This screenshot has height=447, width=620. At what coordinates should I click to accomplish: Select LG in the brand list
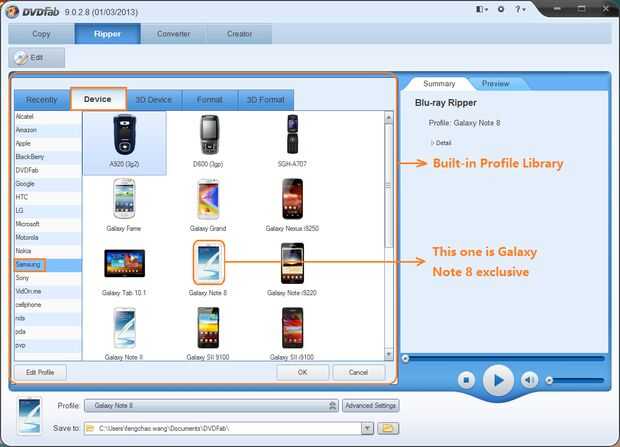pos(48,210)
